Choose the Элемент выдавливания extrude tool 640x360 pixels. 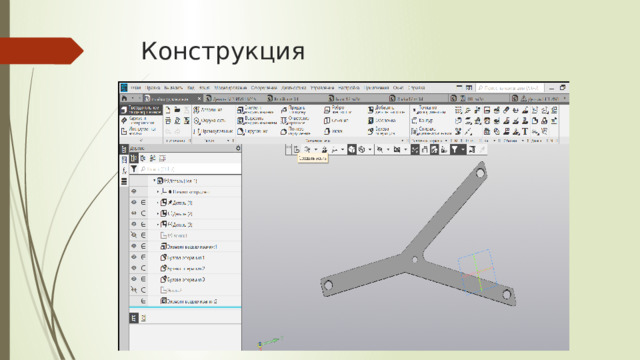click(x=257, y=110)
